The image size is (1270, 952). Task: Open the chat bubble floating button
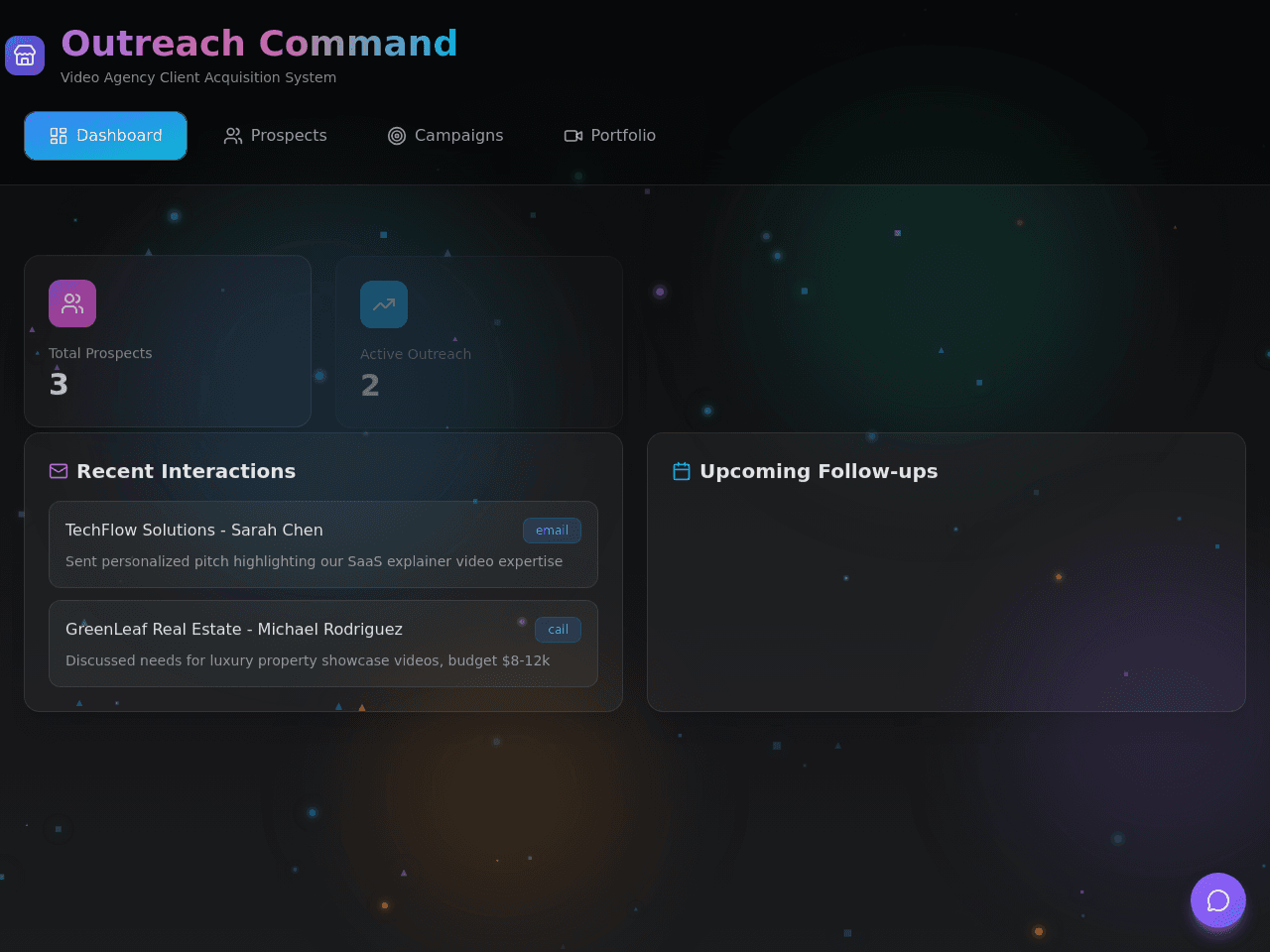point(1218,900)
